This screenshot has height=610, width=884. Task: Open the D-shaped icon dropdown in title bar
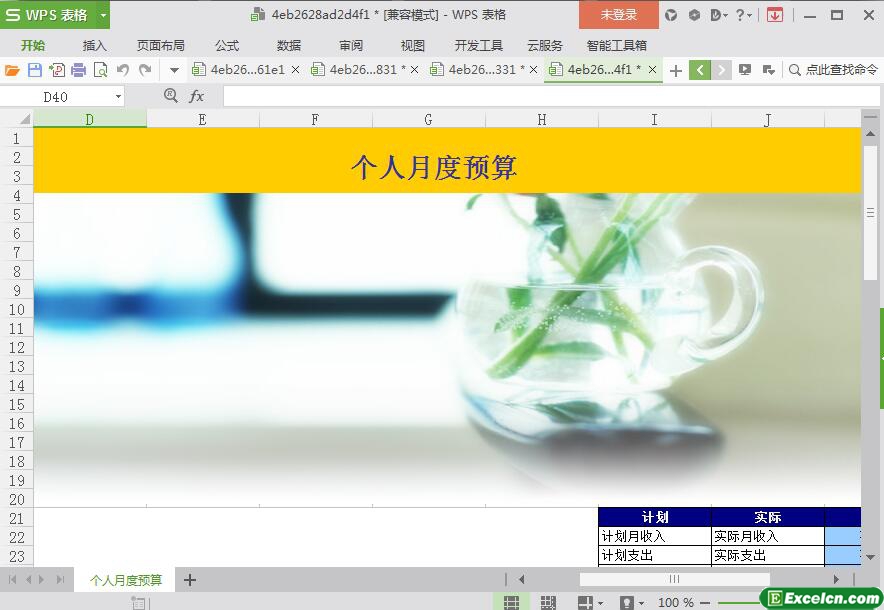(719, 15)
